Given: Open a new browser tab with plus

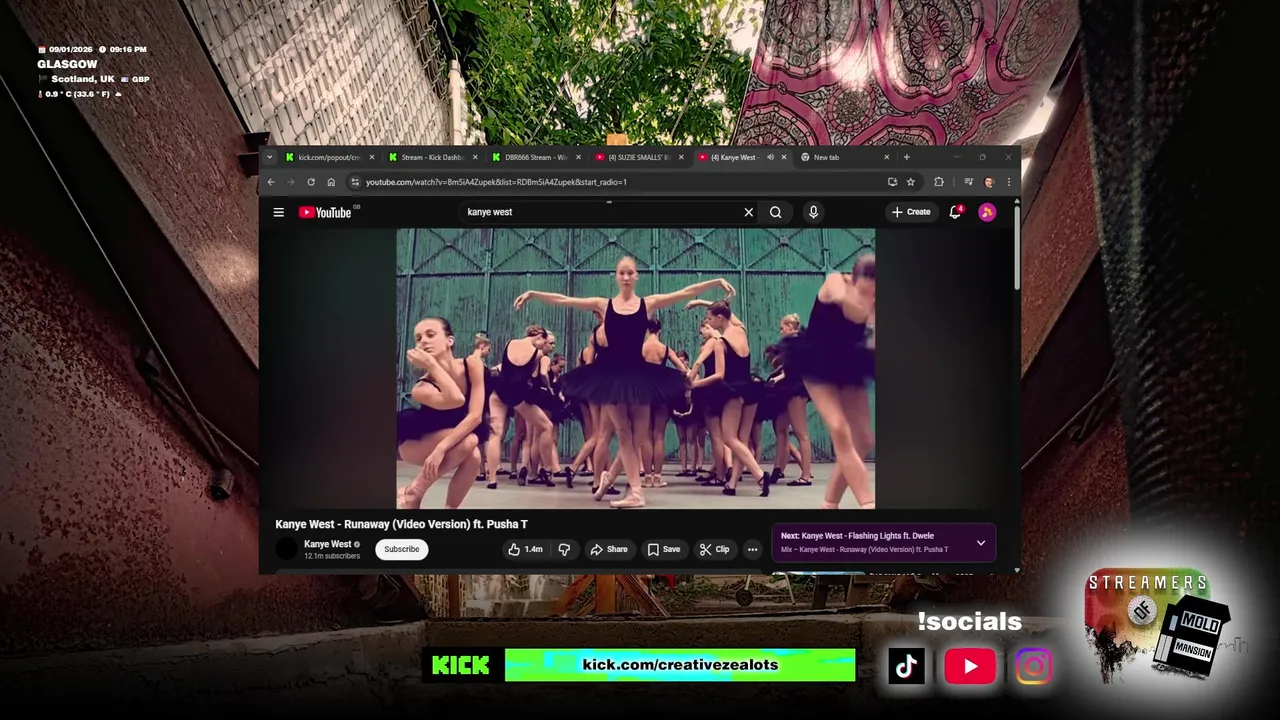Looking at the screenshot, I should click(x=907, y=157).
